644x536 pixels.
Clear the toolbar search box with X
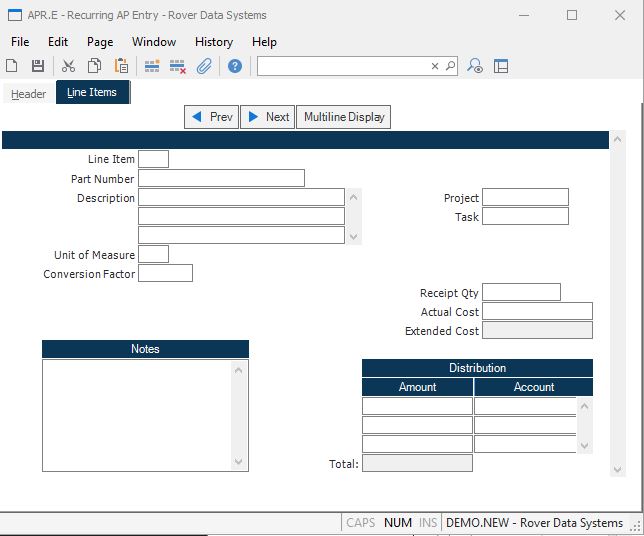[x=435, y=66]
